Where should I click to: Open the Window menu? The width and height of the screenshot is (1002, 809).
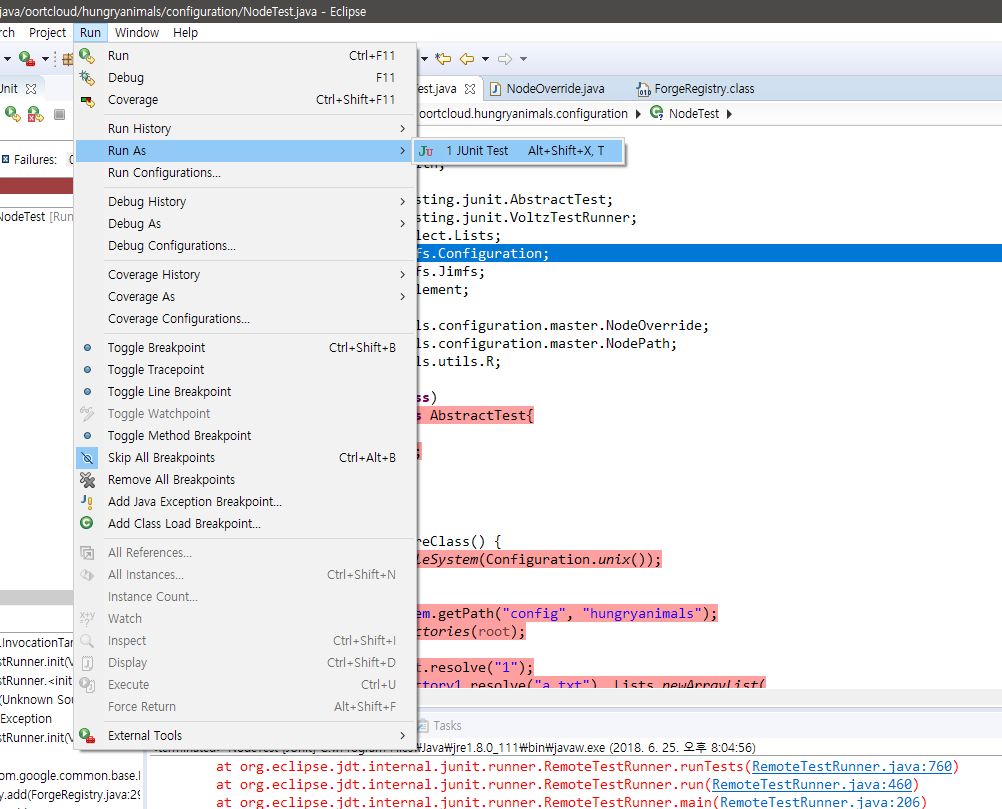click(137, 33)
